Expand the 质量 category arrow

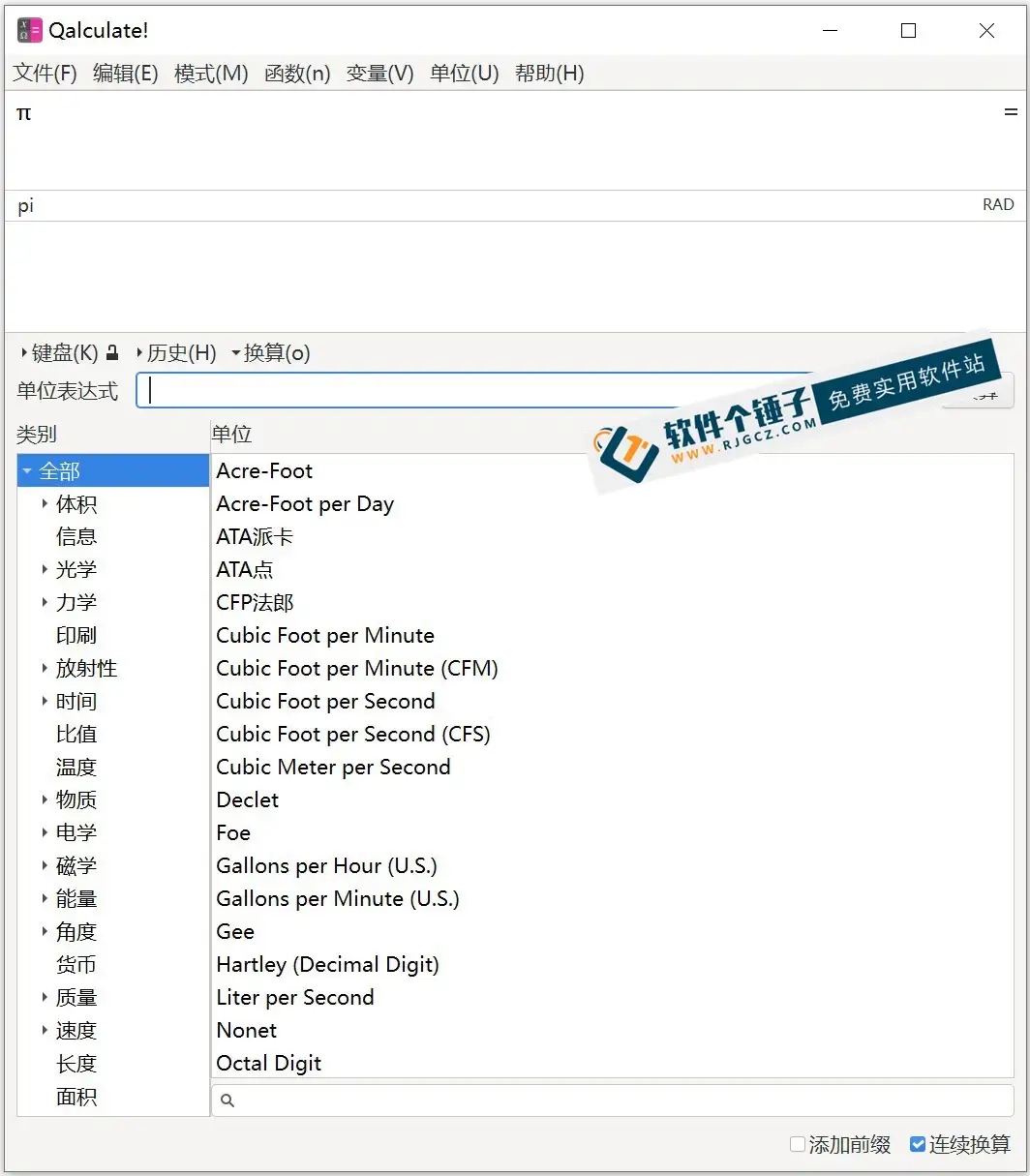(x=45, y=997)
